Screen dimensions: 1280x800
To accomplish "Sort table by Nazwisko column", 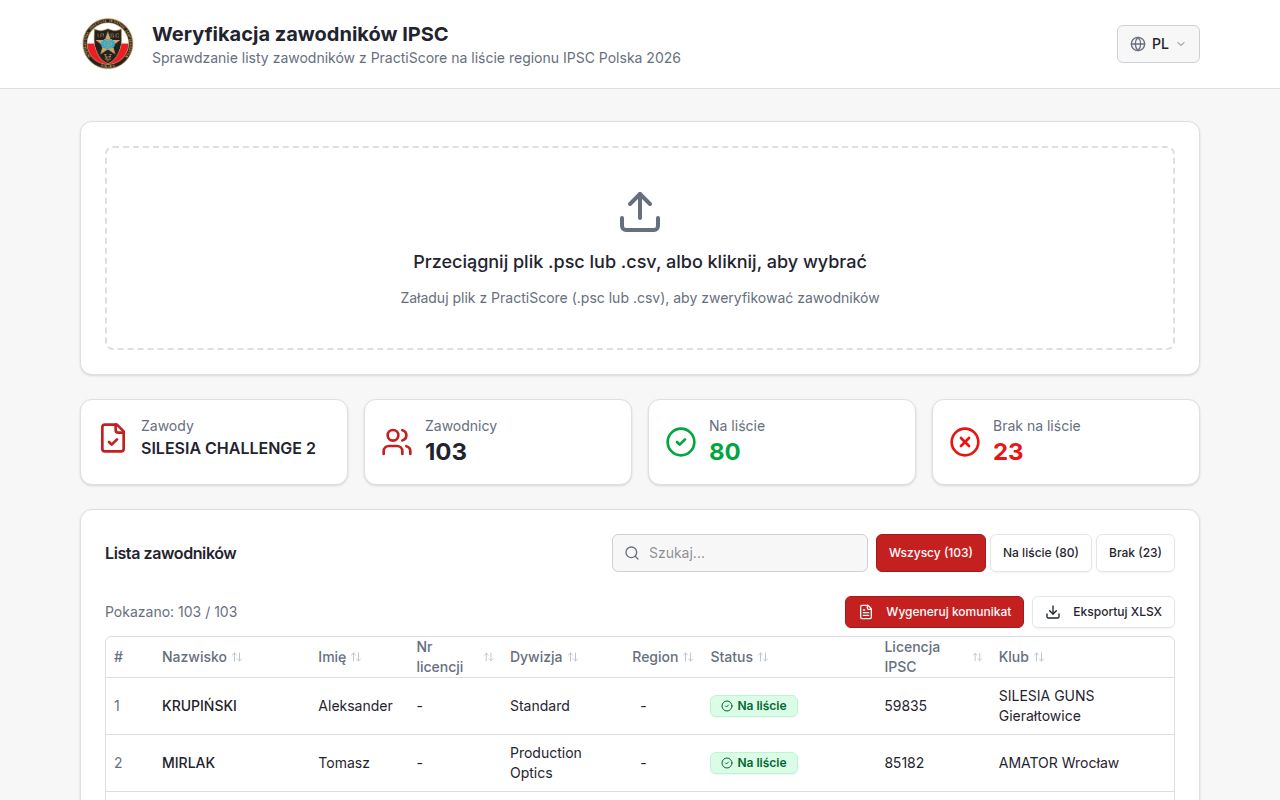I will point(202,657).
